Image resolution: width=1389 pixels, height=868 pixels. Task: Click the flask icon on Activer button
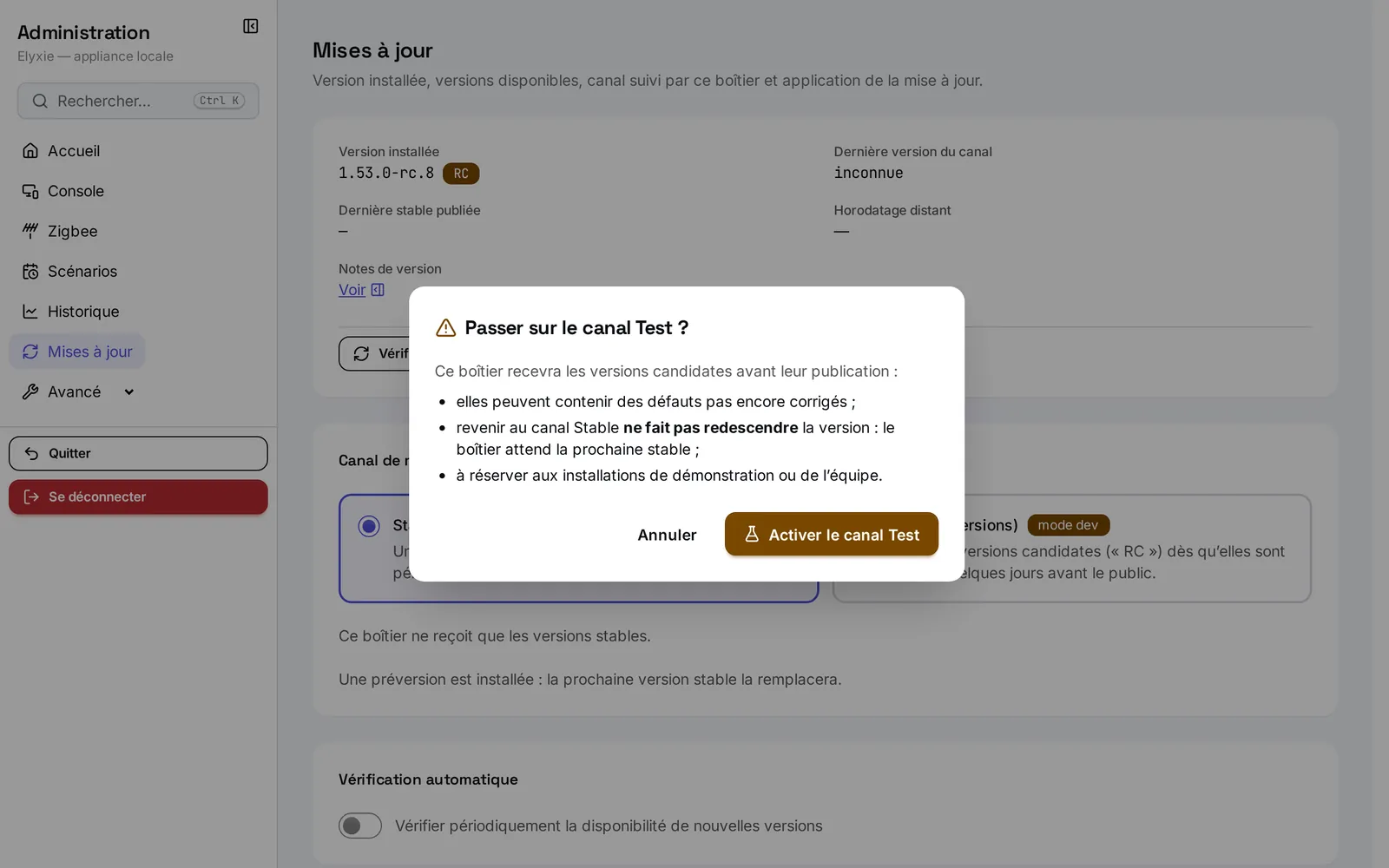click(752, 535)
